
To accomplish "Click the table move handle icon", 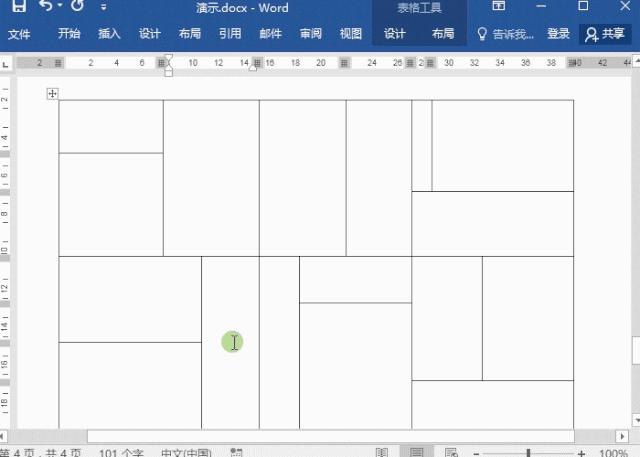I will (x=52, y=94).
